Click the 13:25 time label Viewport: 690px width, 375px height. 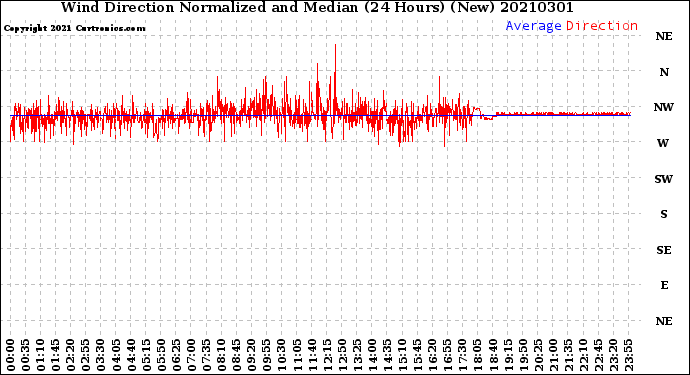pos(357,355)
